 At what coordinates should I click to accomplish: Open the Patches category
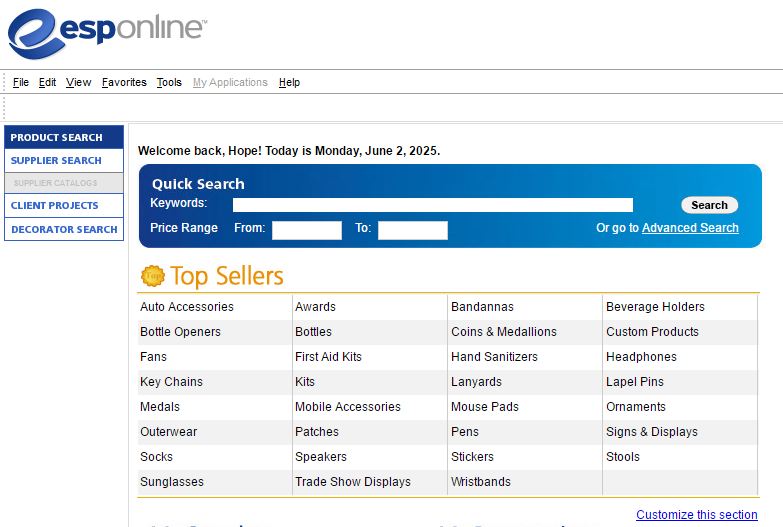tap(317, 432)
